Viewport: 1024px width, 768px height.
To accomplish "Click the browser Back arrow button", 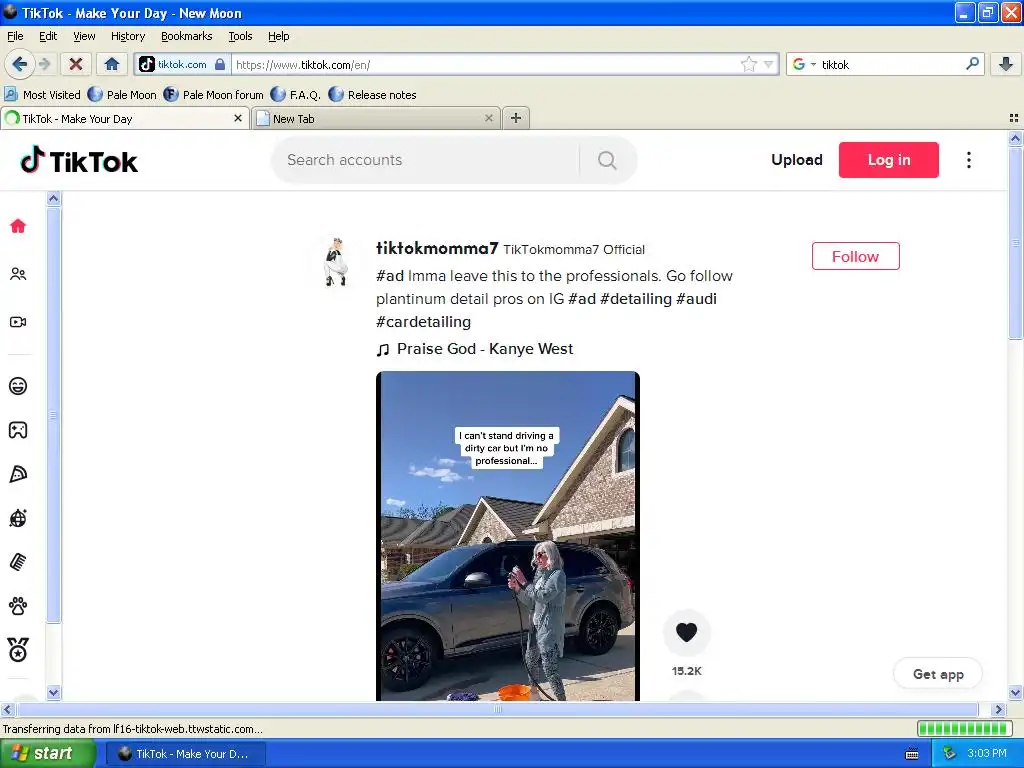I will [20, 64].
